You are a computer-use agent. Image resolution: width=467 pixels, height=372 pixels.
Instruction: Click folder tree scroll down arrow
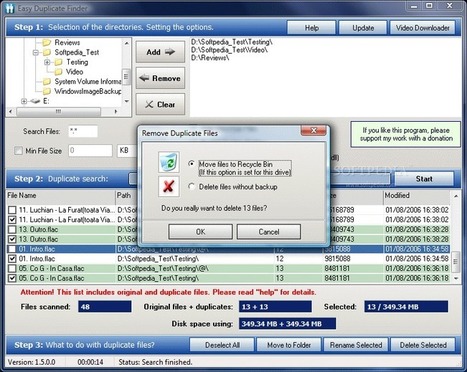pos(126,101)
